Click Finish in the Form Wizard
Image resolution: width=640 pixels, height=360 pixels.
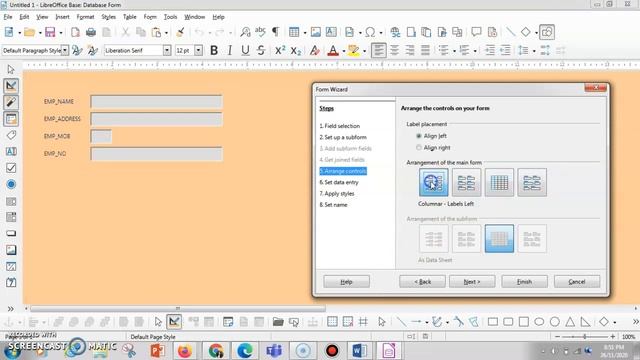[x=524, y=282]
